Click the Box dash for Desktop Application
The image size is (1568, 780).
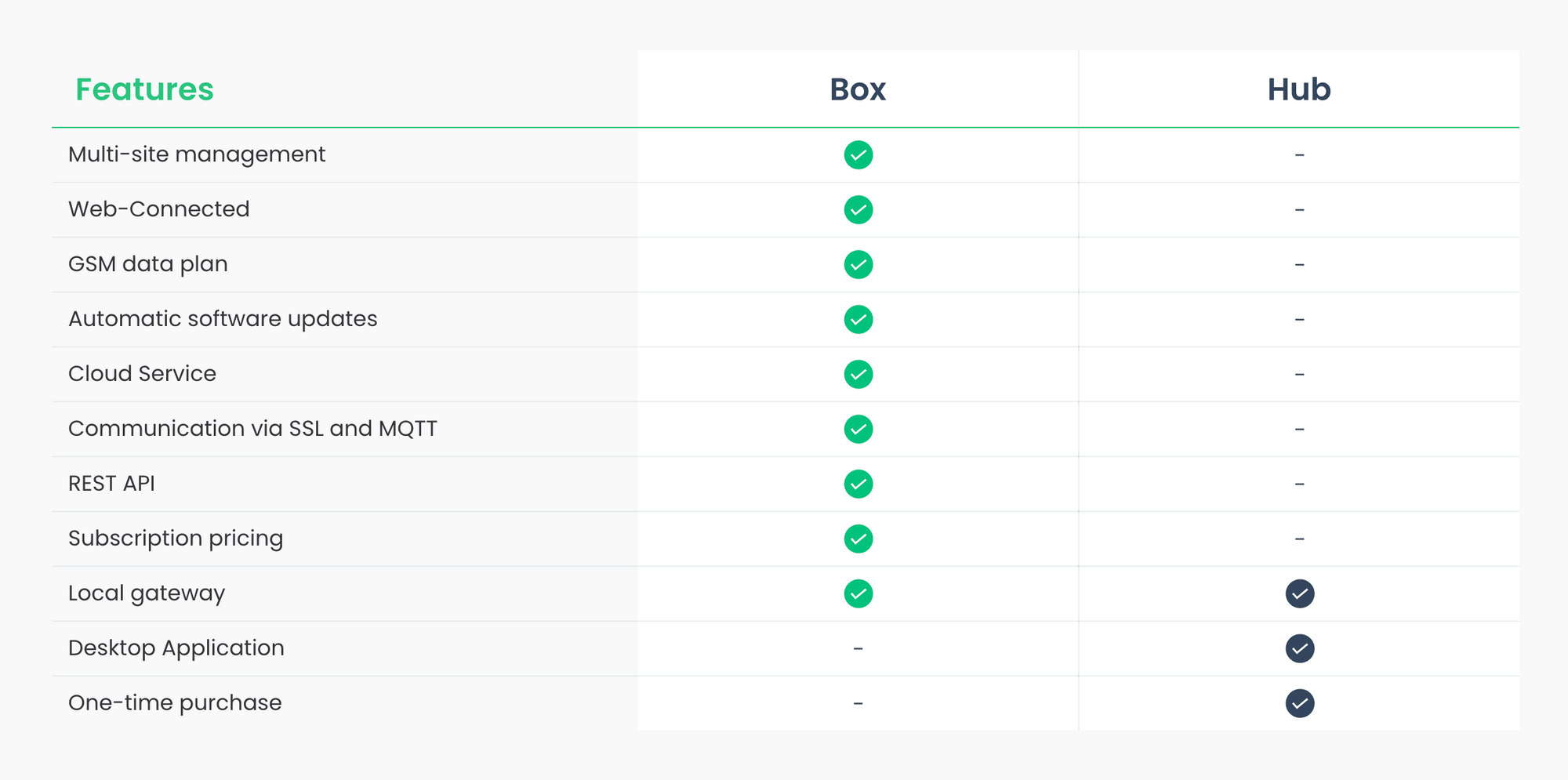click(x=858, y=649)
